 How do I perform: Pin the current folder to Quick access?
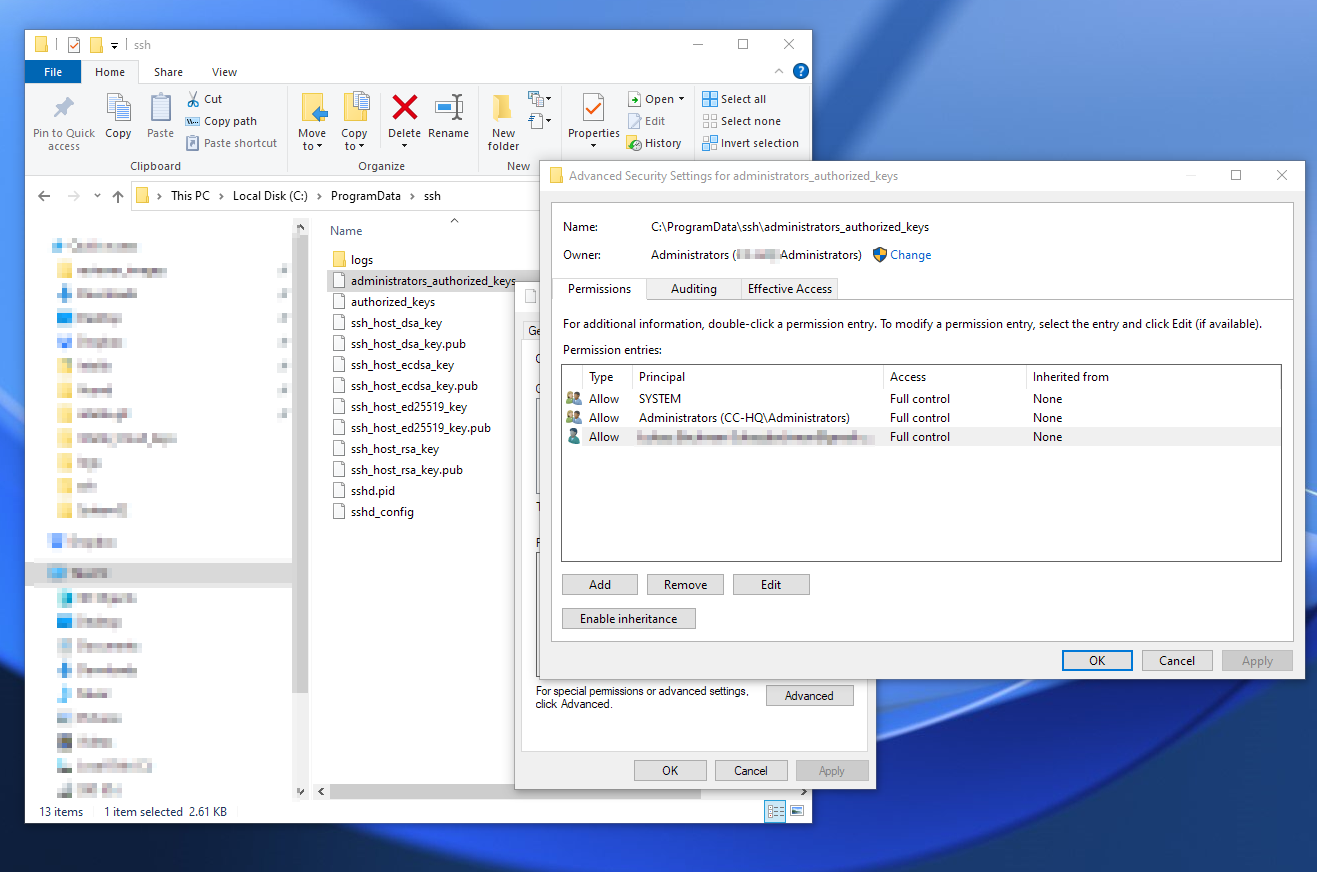(63, 120)
